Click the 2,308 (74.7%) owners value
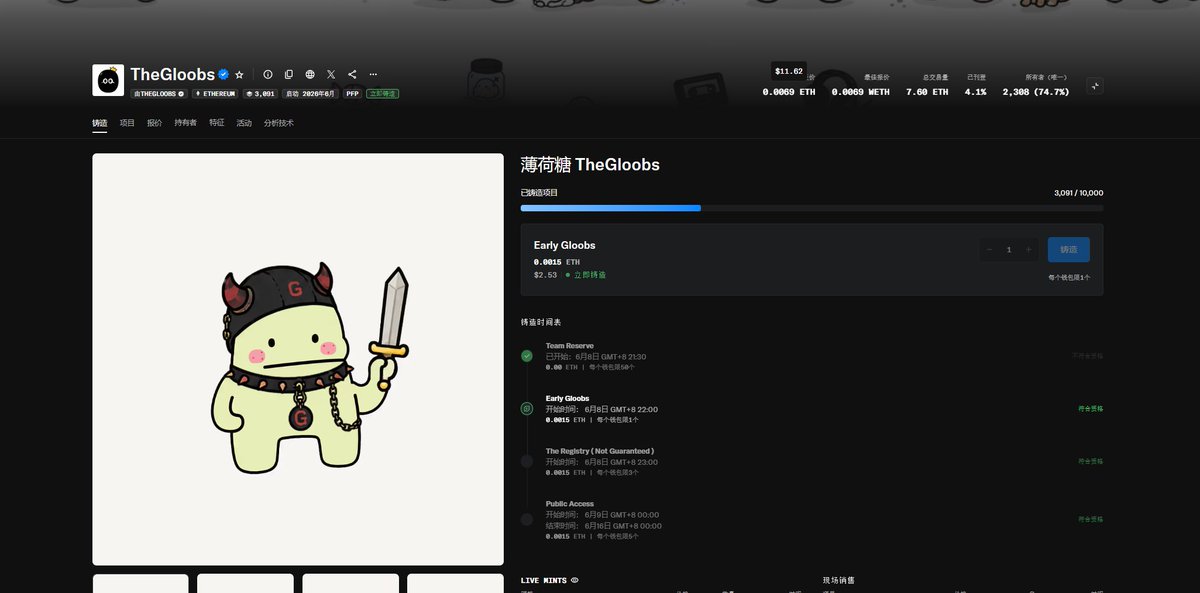Screen dimensions: 1200x593 click(x=1036, y=91)
